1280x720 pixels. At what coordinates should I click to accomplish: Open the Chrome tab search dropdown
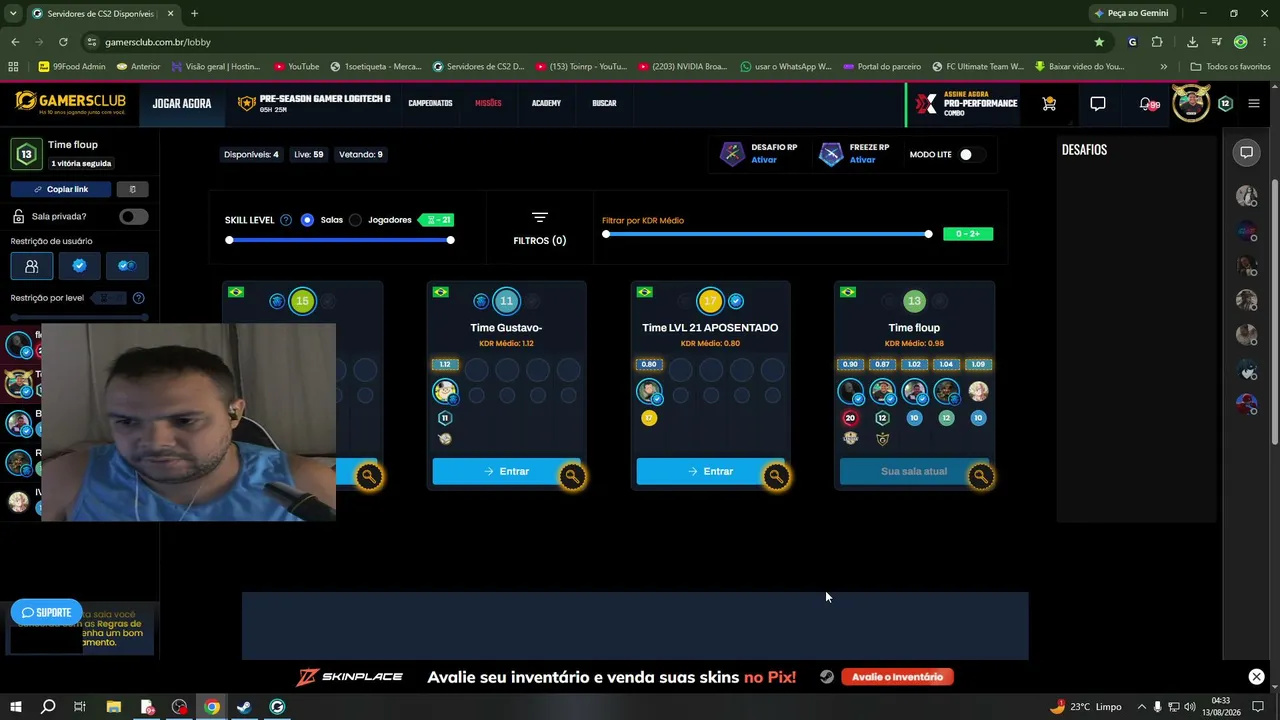13,14
